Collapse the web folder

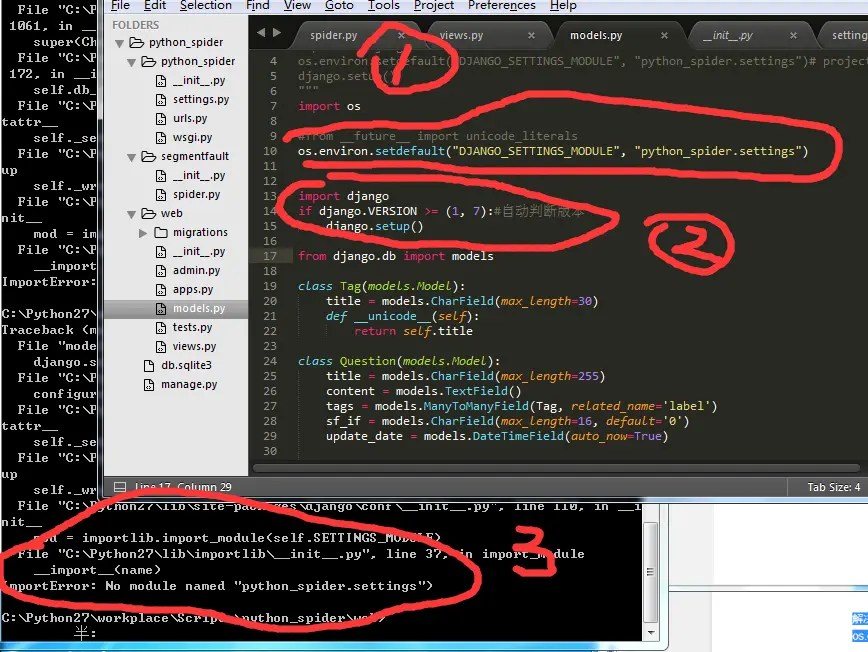(132, 214)
